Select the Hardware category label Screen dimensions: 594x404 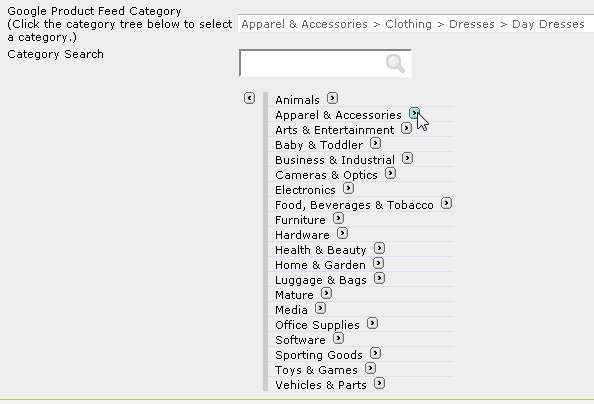[302, 235]
